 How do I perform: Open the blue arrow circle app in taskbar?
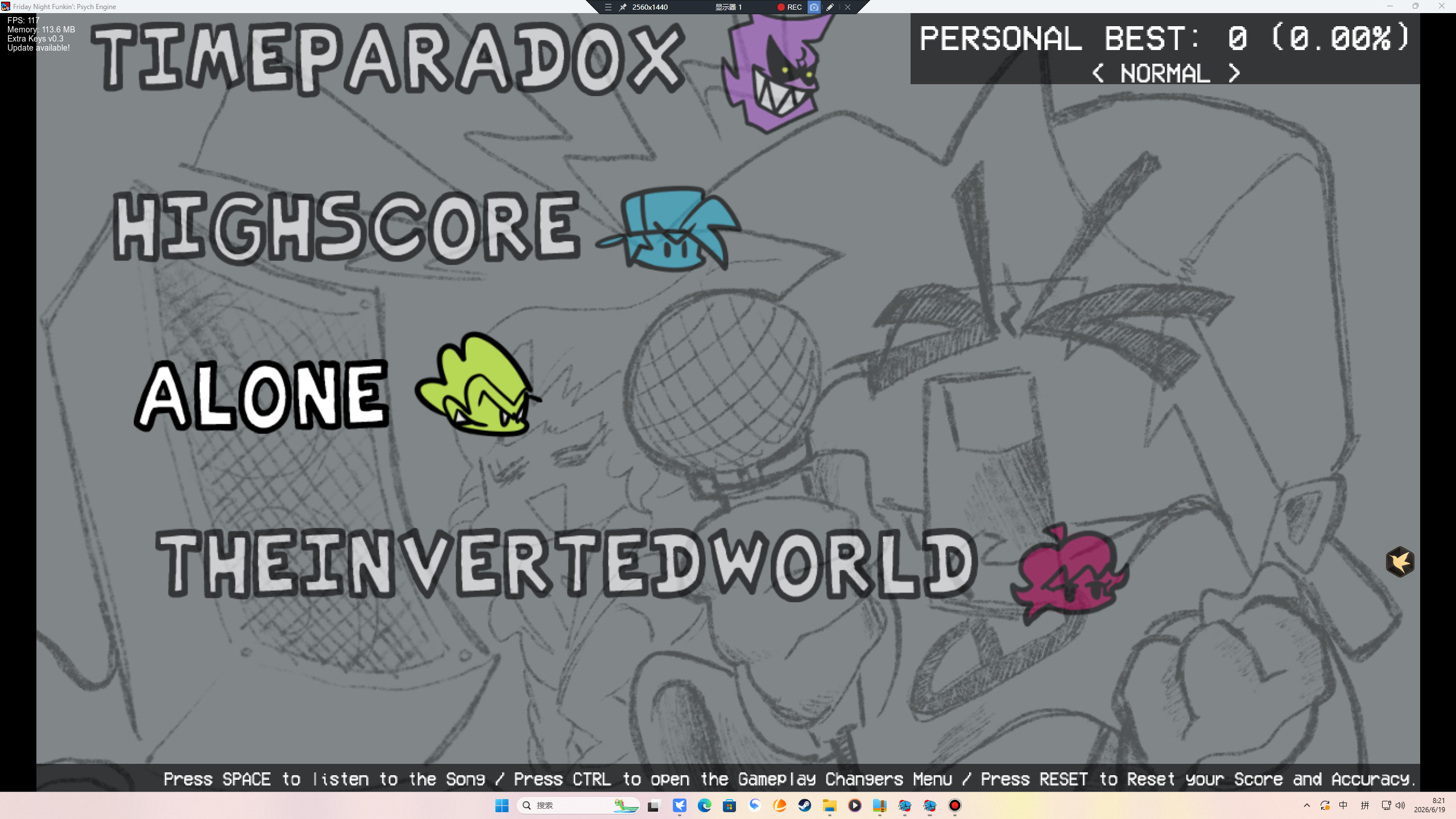click(x=755, y=805)
